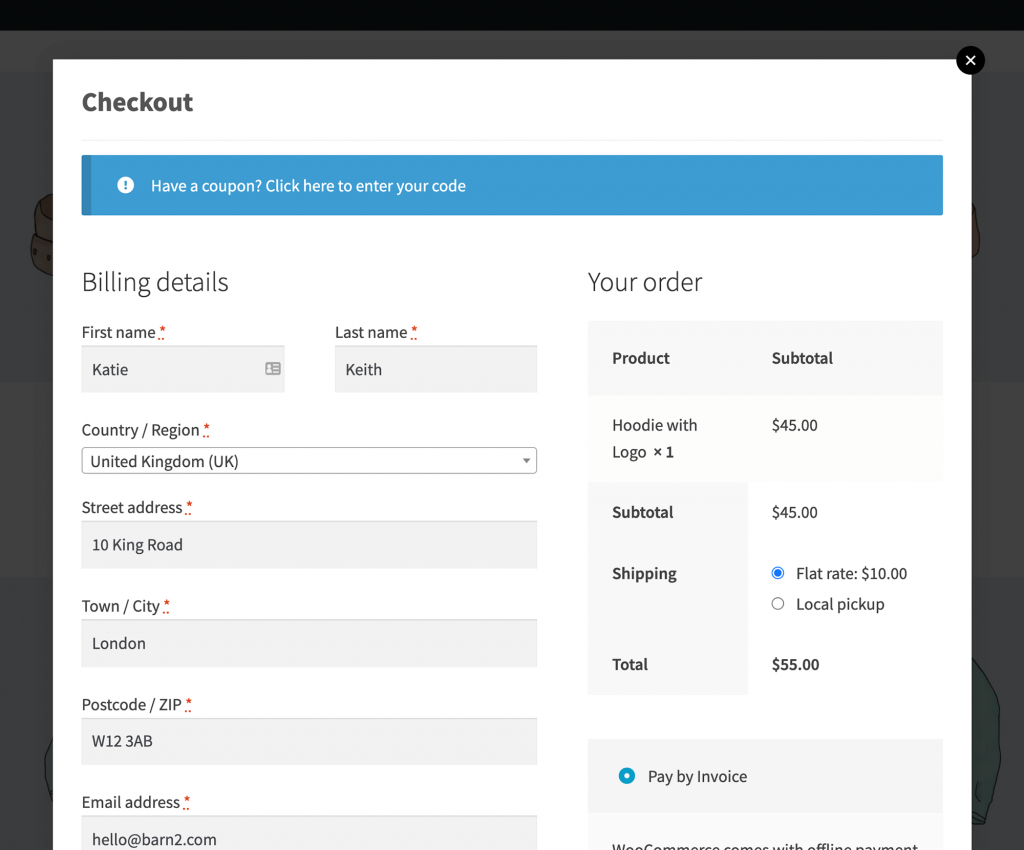The width and height of the screenshot is (1024, 850).
Task: Click the Flat rate: $10.00 label
Action: (851, 574)
